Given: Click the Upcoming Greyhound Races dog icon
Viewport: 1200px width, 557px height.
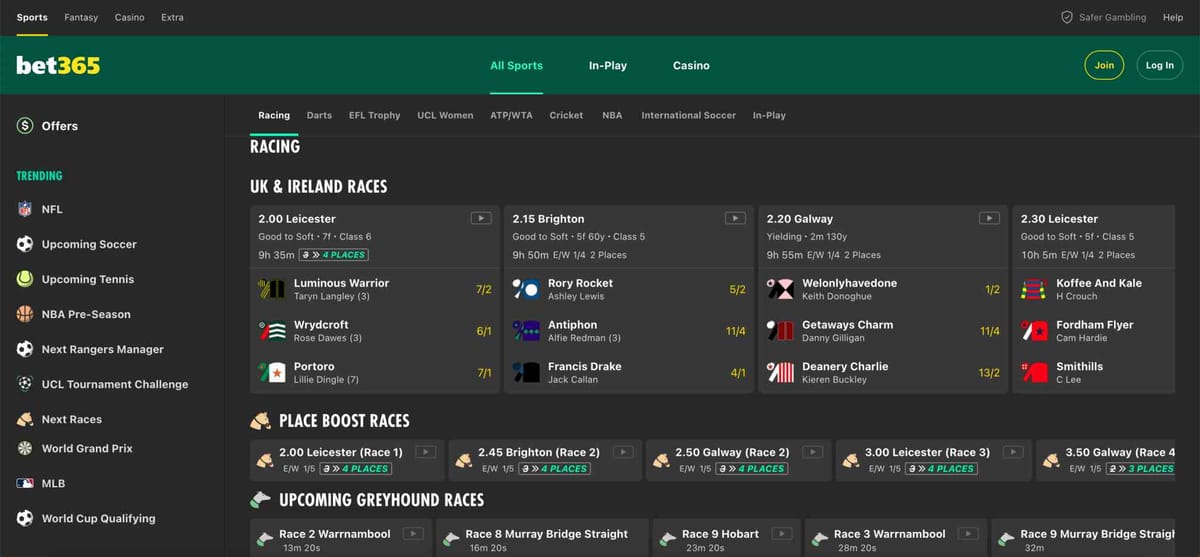Looking at the screenshot, I should tap(260, 499).
